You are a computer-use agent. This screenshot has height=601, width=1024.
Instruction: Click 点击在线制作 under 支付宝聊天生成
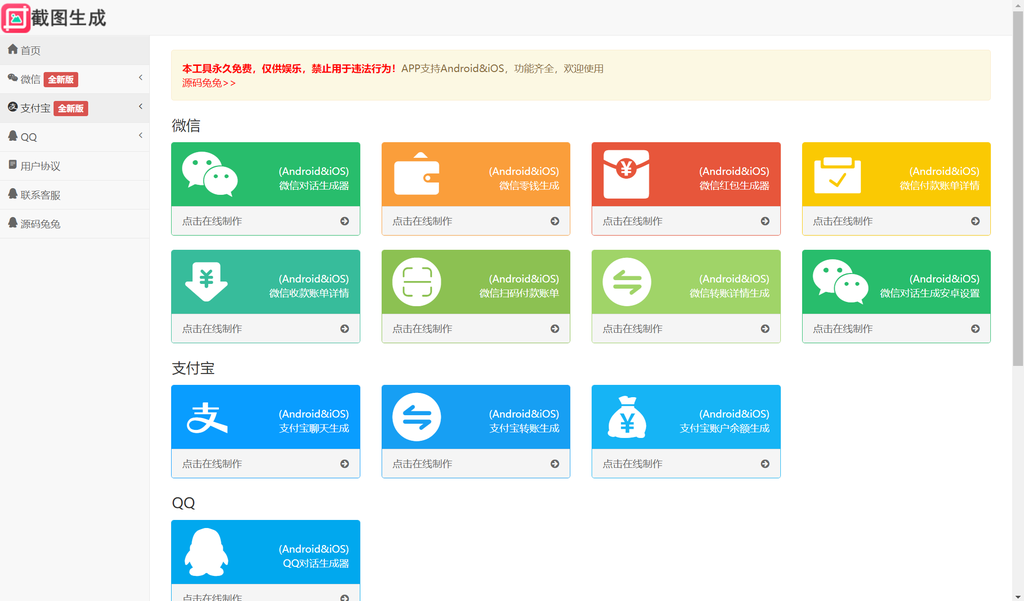pos(212,464)
